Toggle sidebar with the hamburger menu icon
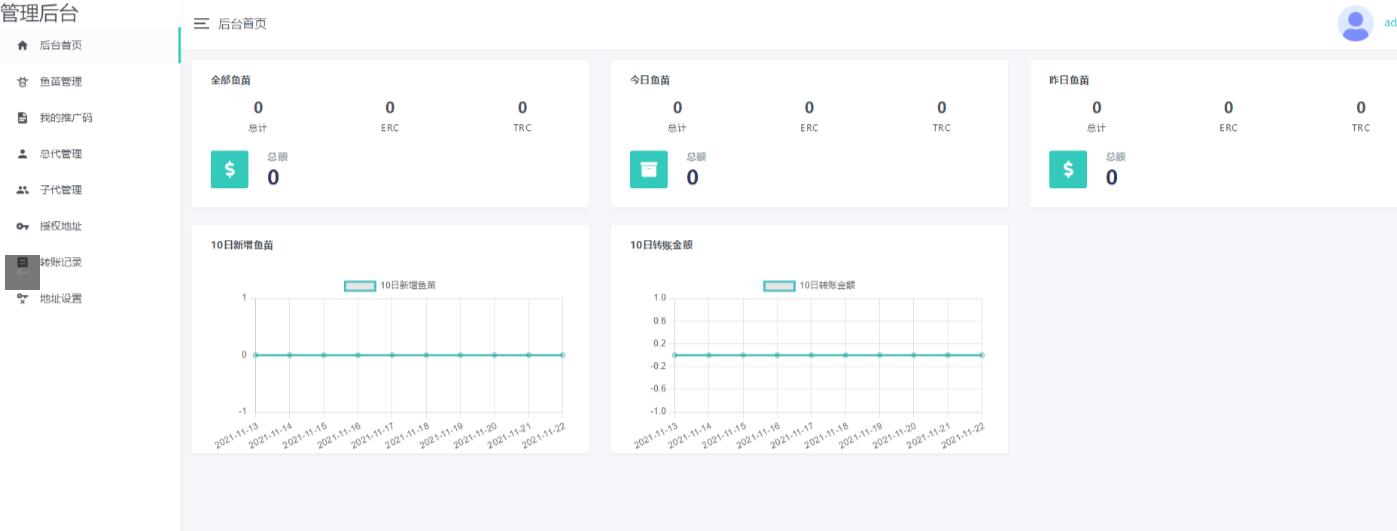The width and height of the screenshot is (1397, 531). click(x=201, y=24)
